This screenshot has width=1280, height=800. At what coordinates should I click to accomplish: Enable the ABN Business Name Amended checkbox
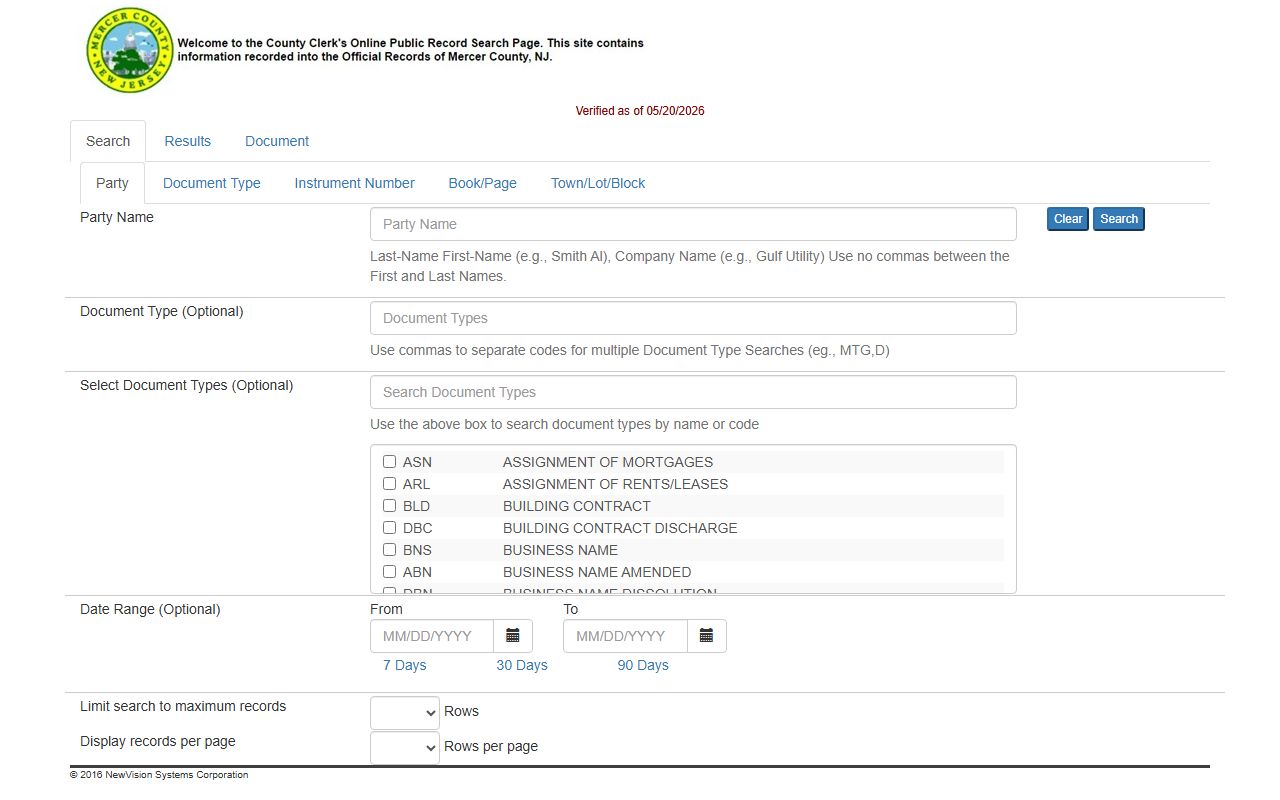point(389,572)
